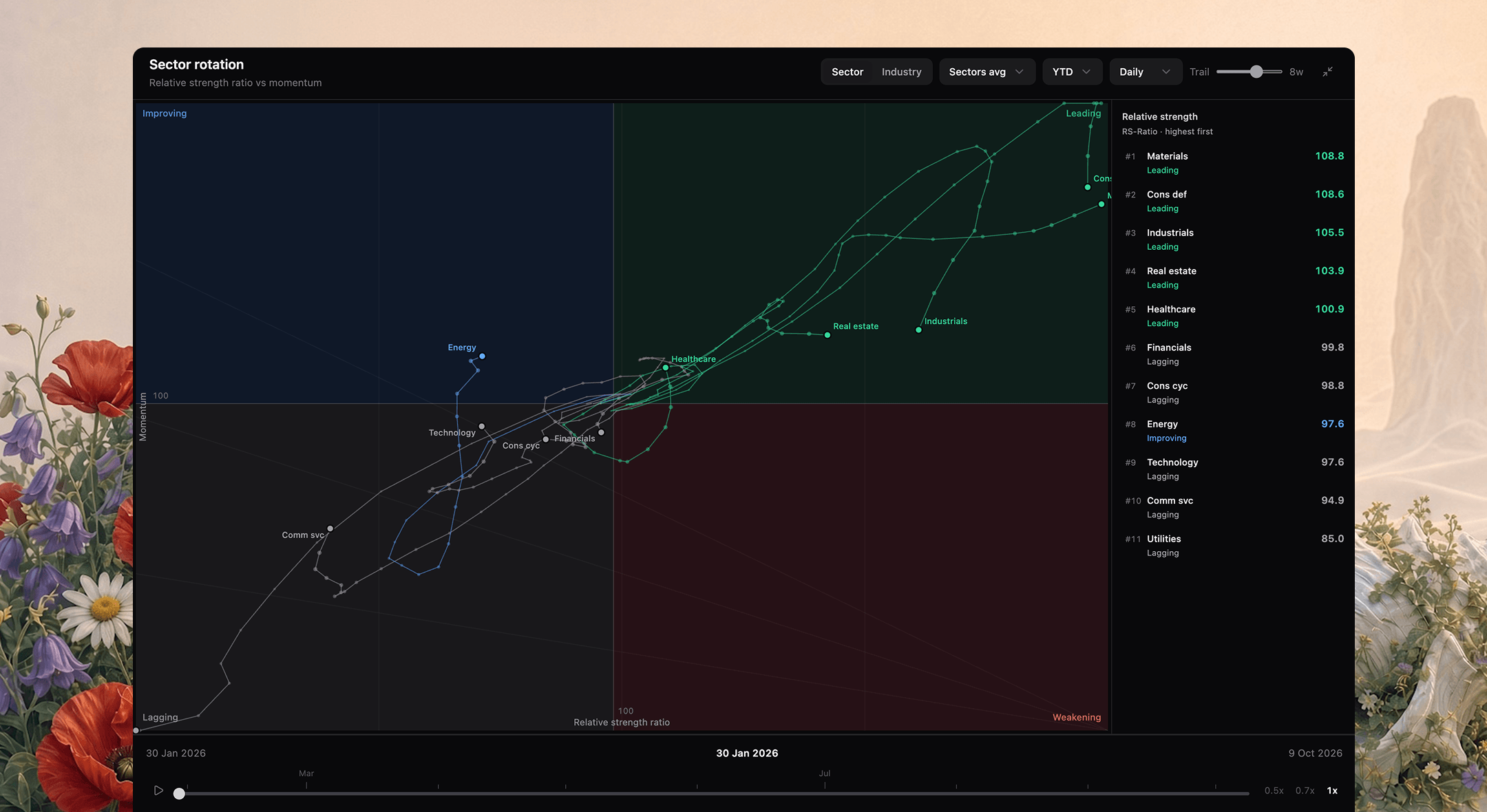The height and width of the screenshot is (812, 1487).
Task: Select Energy row in ranking list
Action: point(1234,431)
